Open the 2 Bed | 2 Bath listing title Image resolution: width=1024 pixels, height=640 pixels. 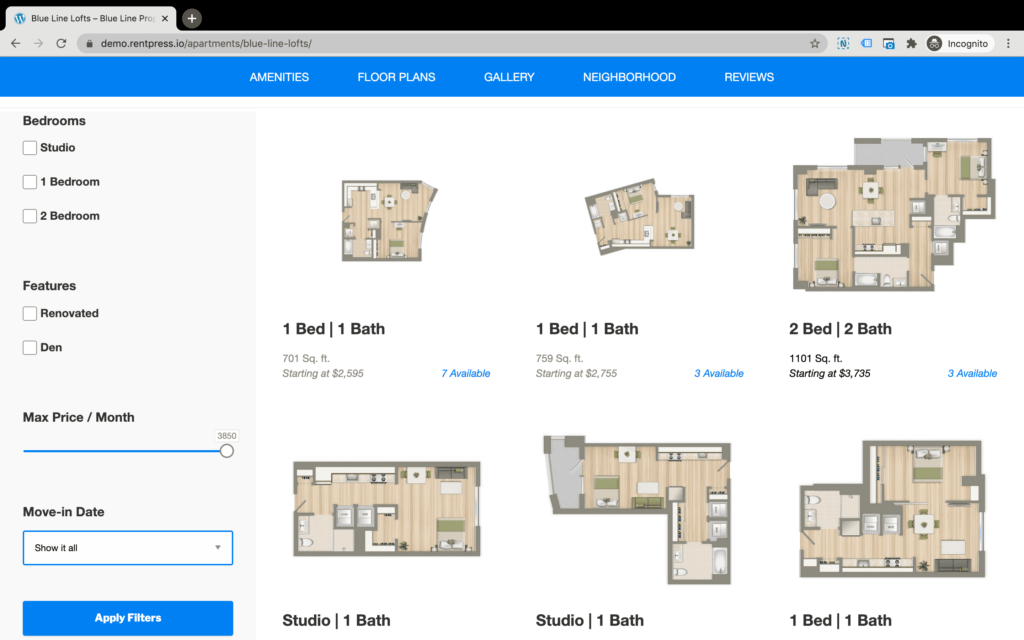tap(840, 329)
